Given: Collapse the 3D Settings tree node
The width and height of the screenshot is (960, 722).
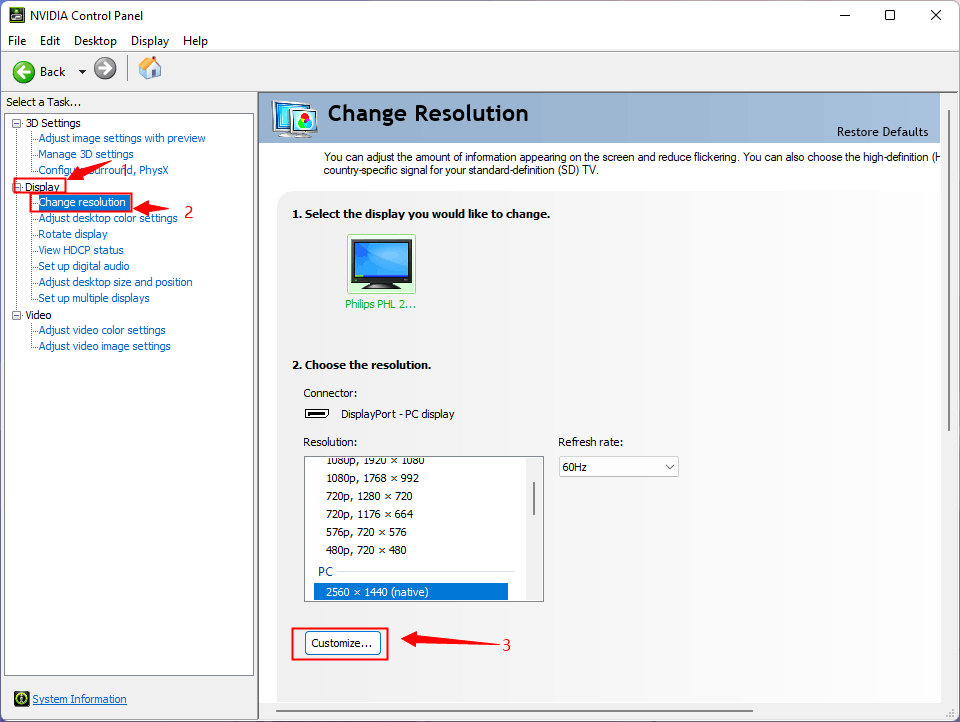Looking at the screenshot, I should pyautogui.click(x=17, y=123).
